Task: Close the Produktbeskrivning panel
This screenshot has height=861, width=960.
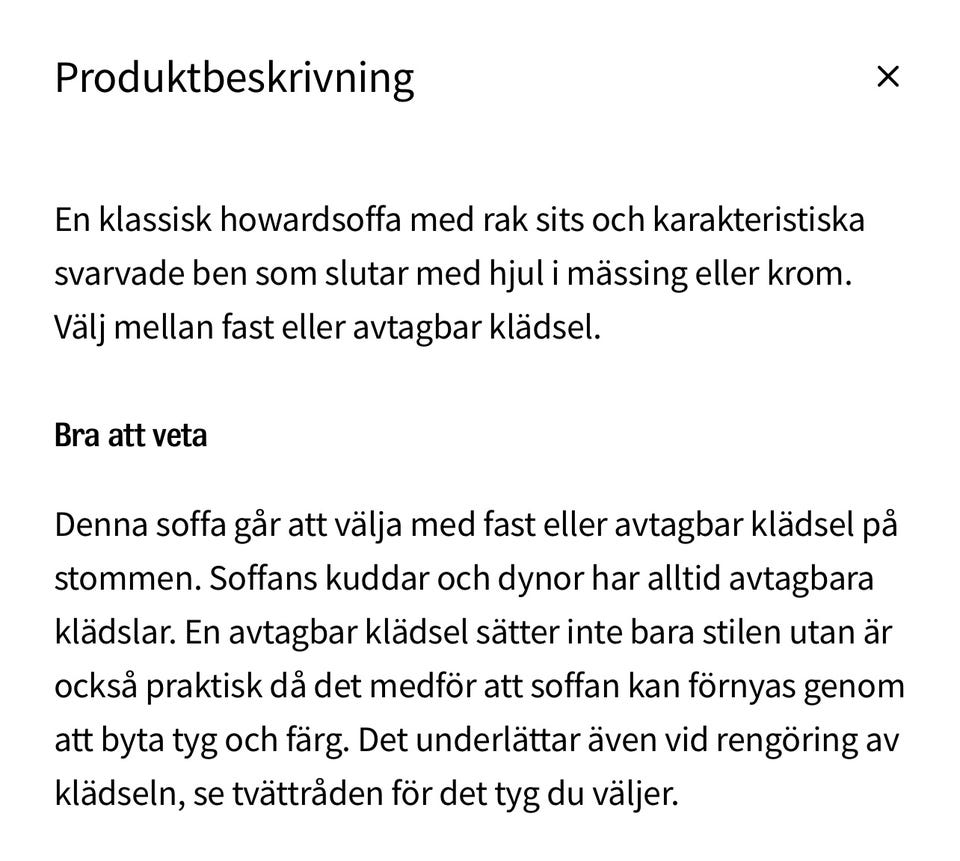Action: (887, 76)
